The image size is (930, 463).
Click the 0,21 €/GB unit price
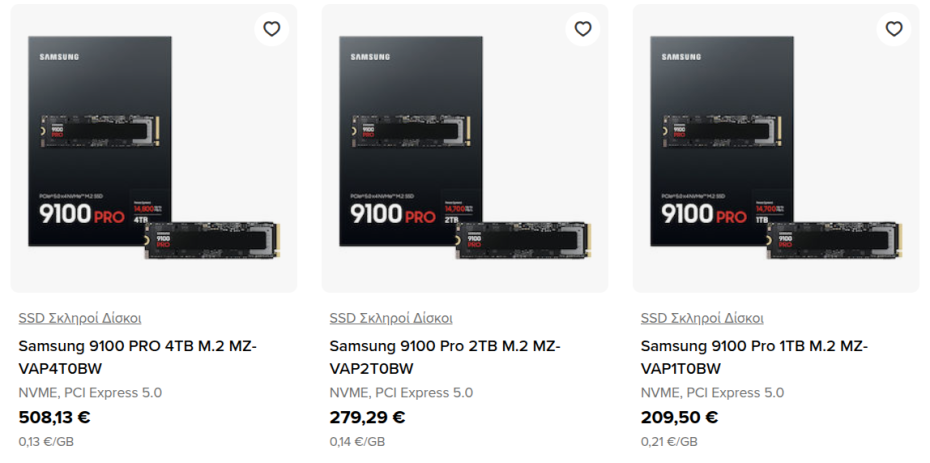[x=669, y=442]
